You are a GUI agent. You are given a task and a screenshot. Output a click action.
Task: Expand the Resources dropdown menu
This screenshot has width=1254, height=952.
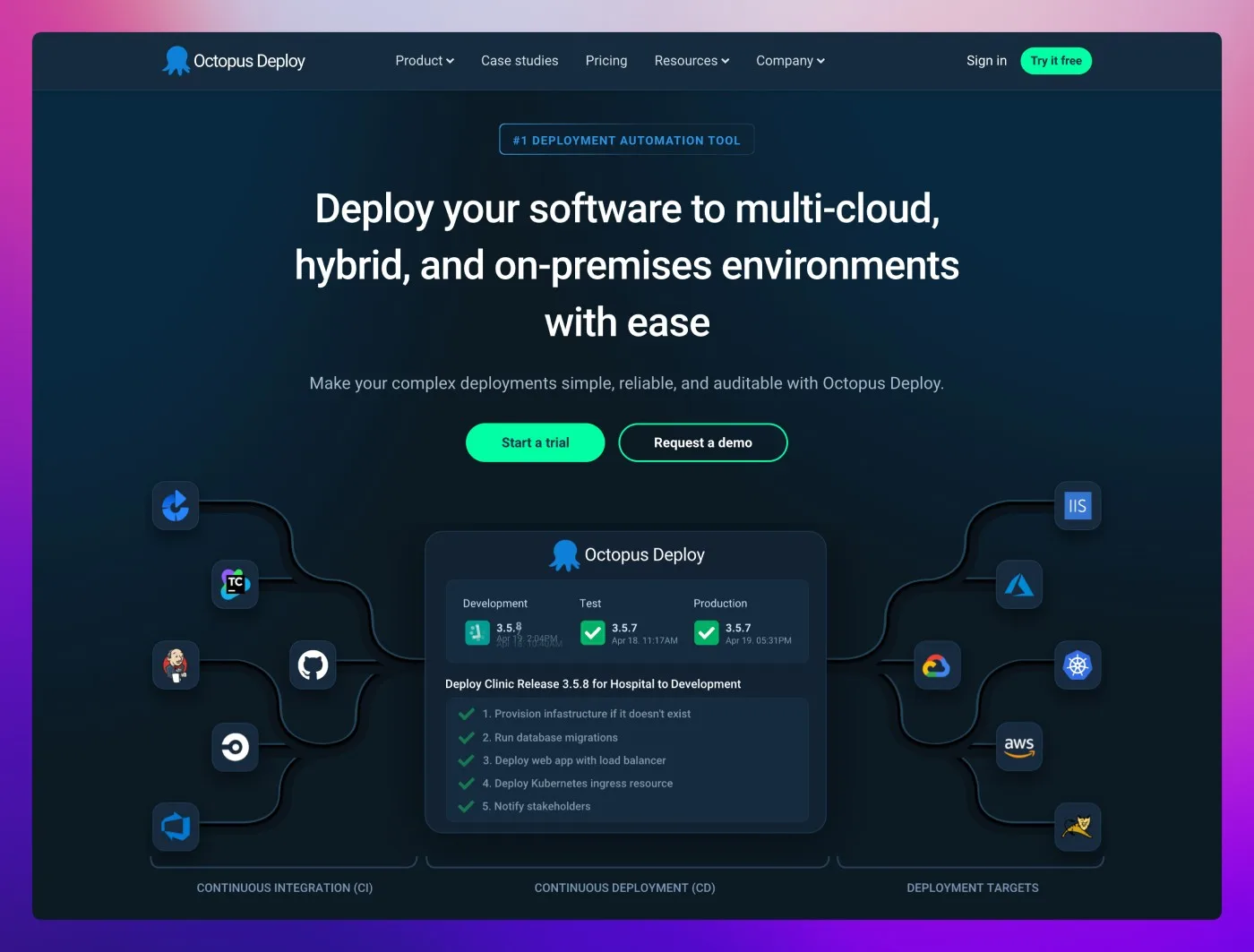tap(691, 61)
